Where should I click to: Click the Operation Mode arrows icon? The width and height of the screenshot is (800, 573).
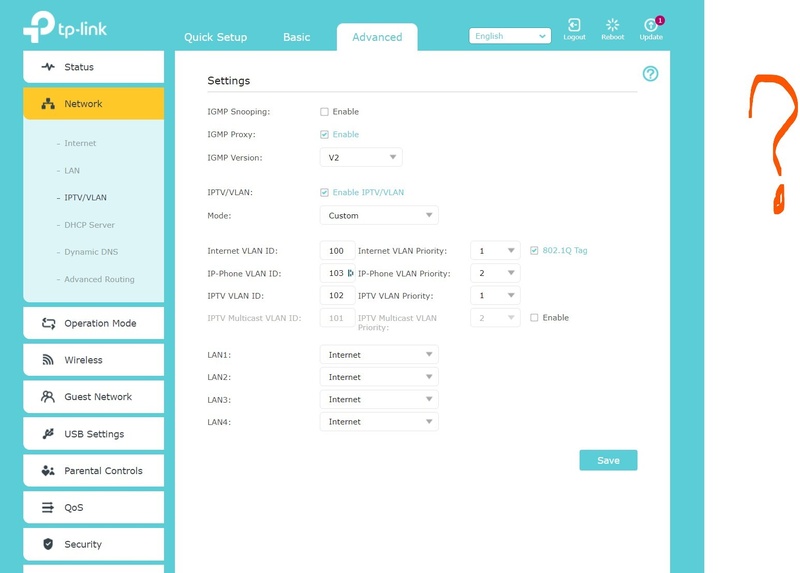(x=48, y=323)
